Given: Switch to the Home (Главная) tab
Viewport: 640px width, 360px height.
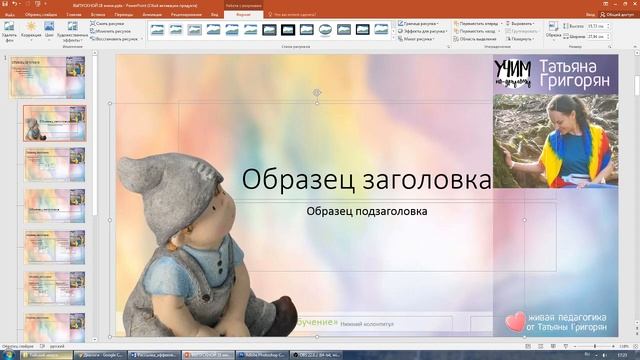Looking at the screenshot, I should click(x=74, y=14).
